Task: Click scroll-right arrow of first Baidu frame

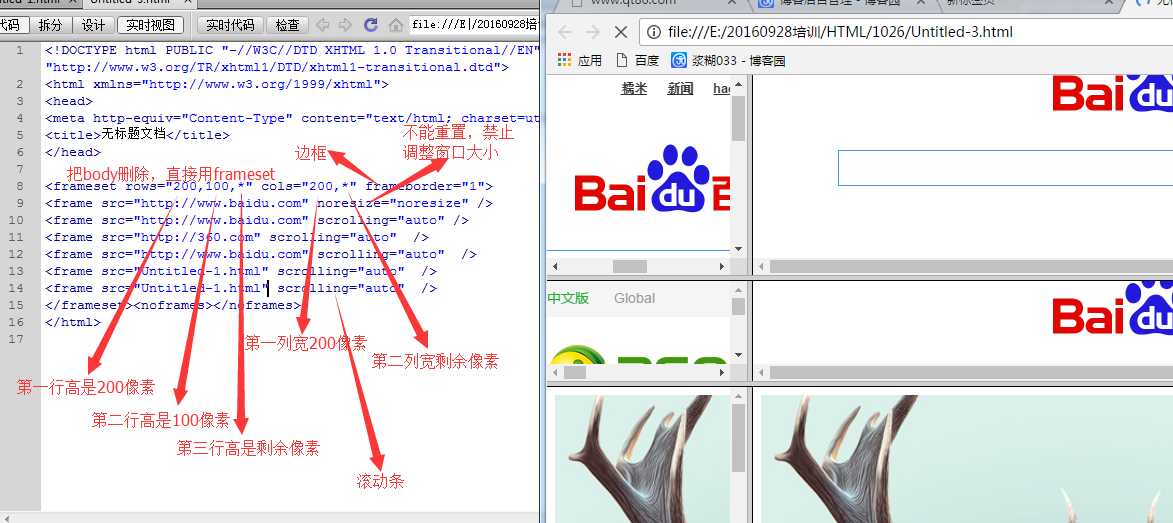Action: click(x=722, y=266)
